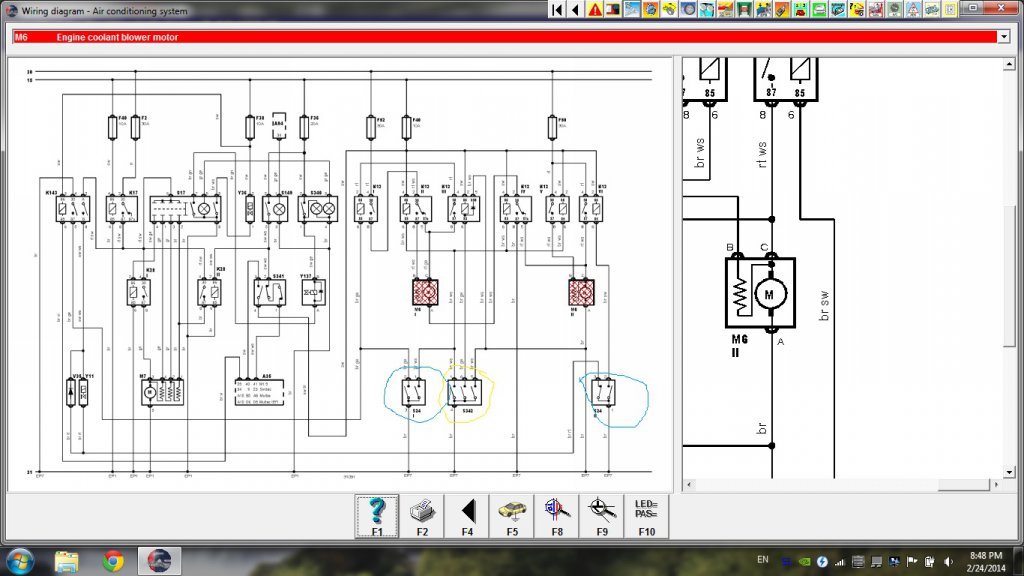Click the red warning triangle toolbar icon
The height and width of the screenshot is (576, 1024).
(596, 9)
